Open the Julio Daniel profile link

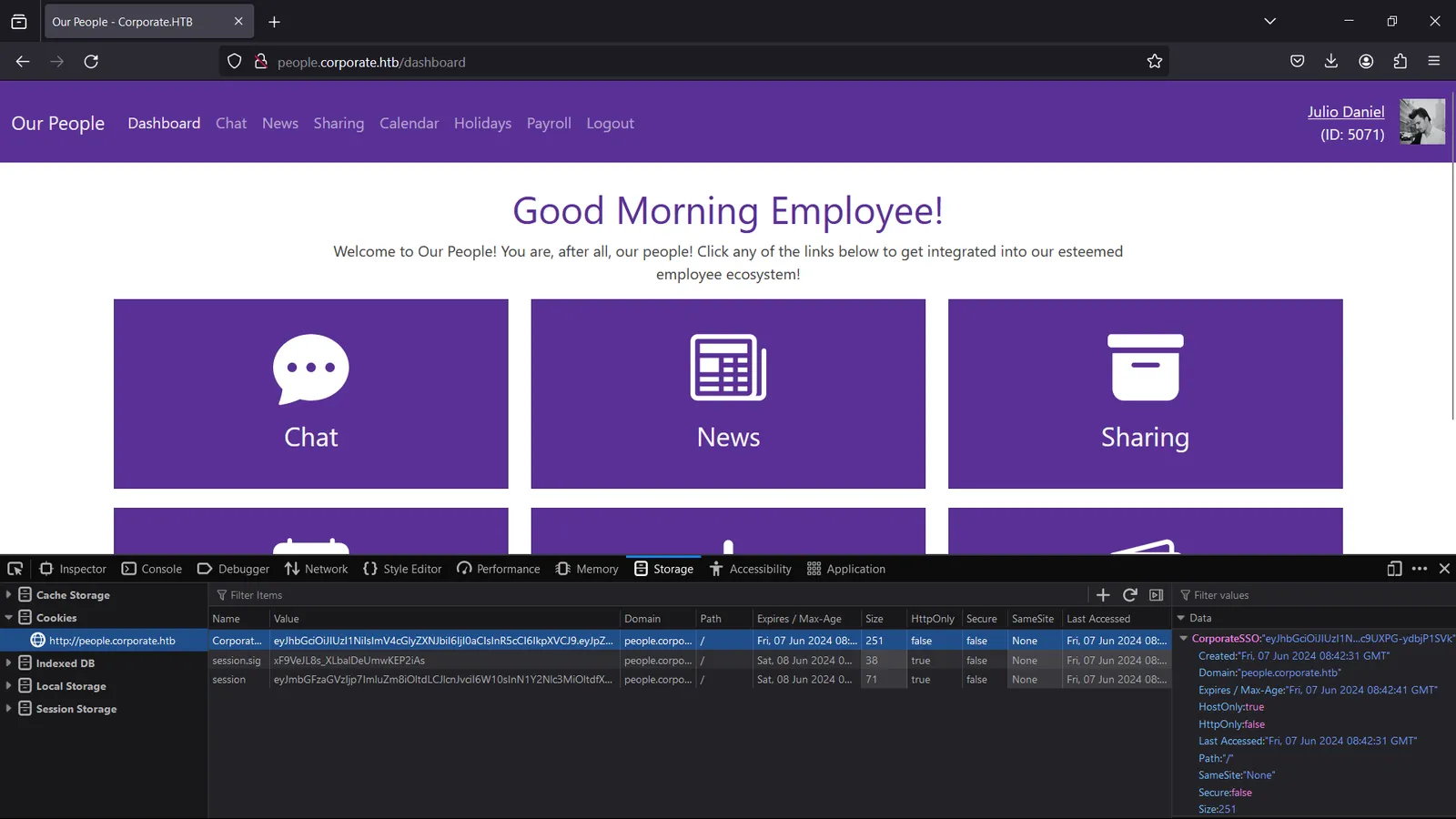[x=1346, y=112]
